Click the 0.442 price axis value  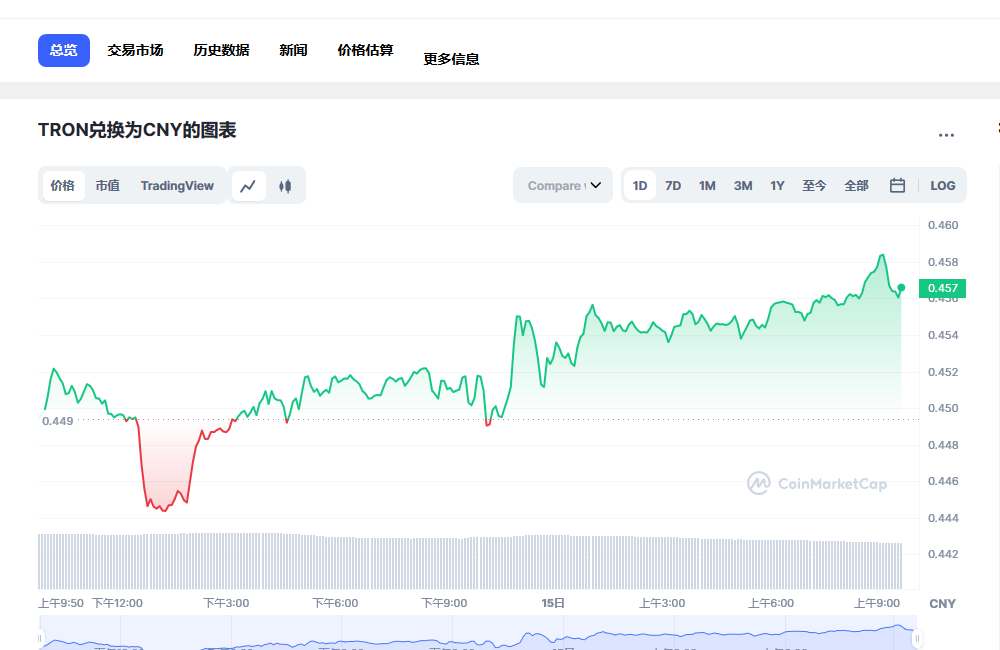[943, 554]
